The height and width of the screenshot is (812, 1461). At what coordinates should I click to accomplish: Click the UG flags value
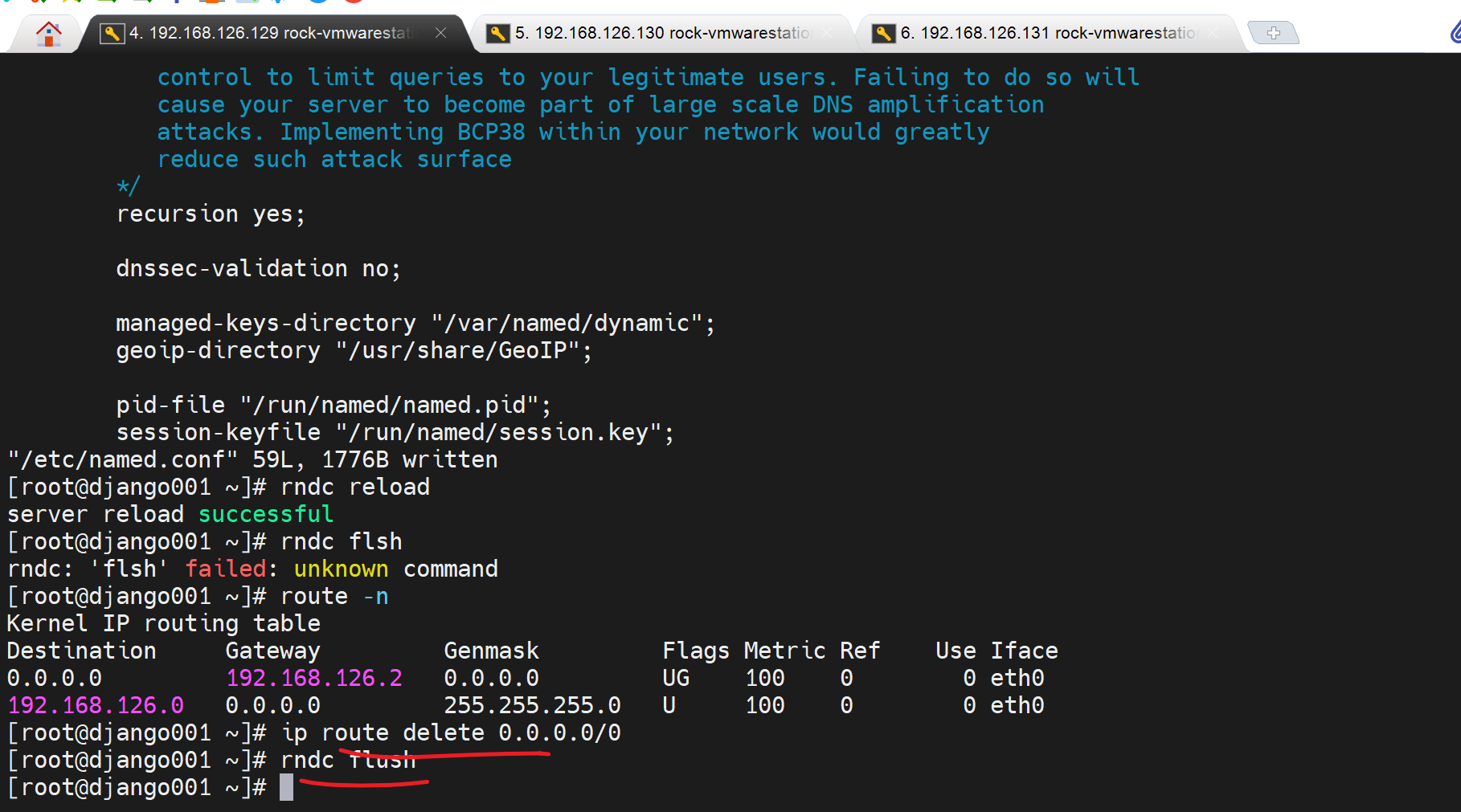(676, 678)
